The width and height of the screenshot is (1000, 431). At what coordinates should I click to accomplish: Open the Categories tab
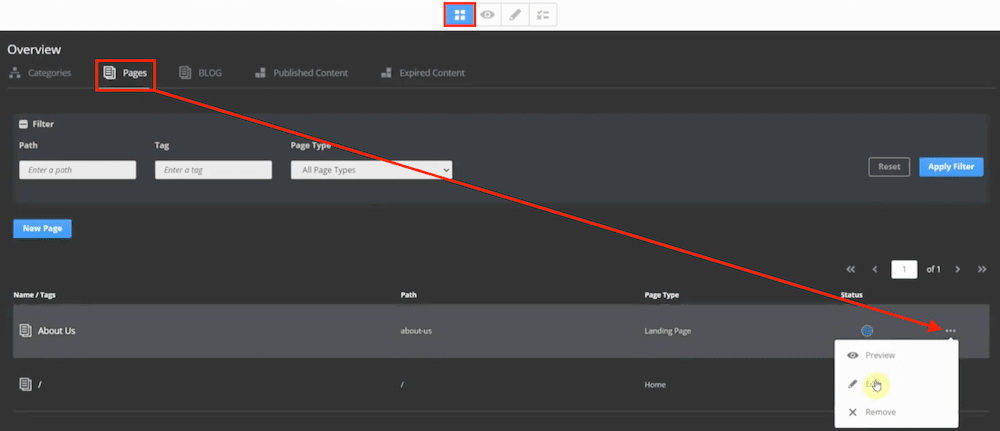pyautogui.click(x=40, y=73)
